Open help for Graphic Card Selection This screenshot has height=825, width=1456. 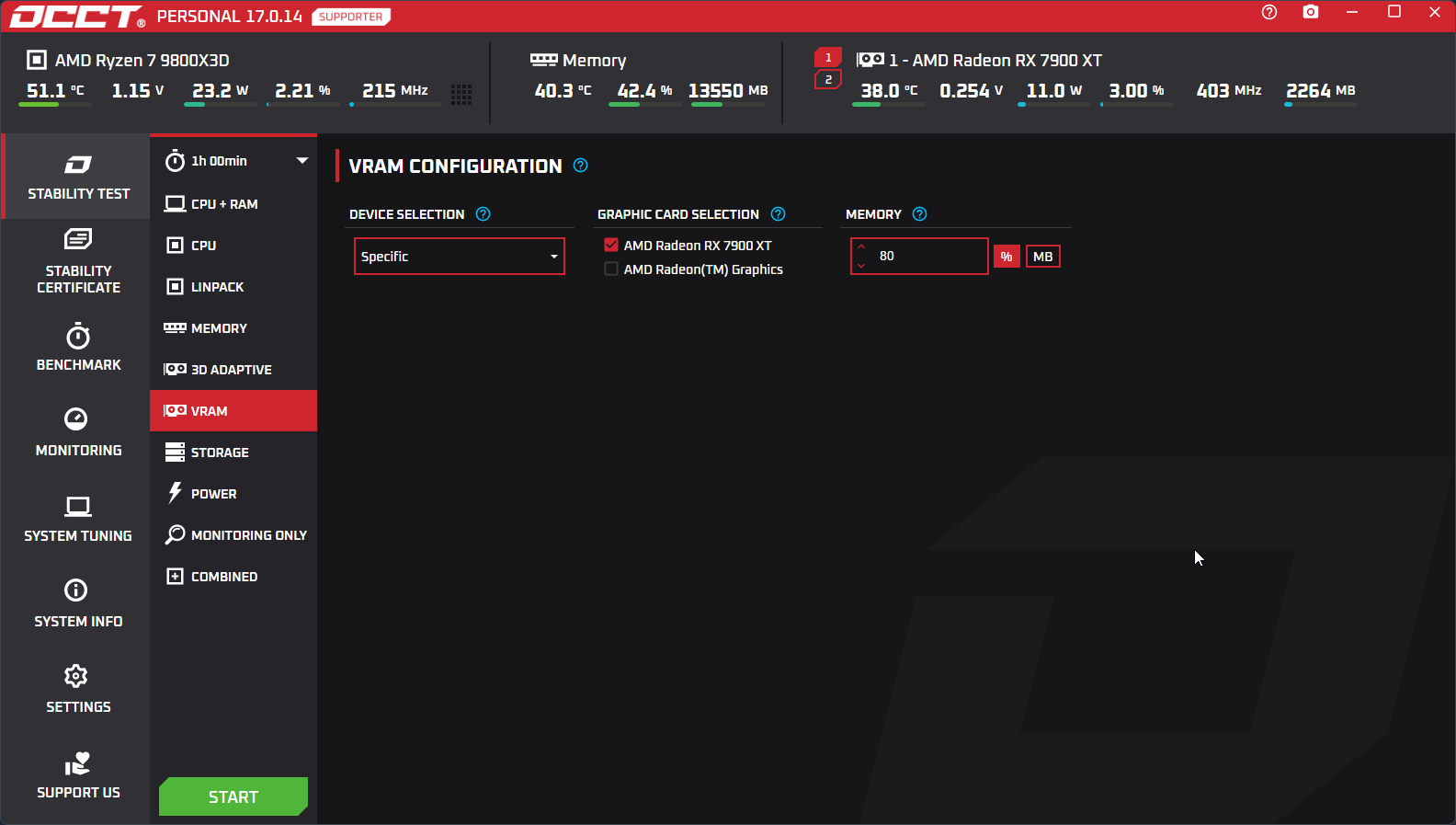(x=778, y=214)
